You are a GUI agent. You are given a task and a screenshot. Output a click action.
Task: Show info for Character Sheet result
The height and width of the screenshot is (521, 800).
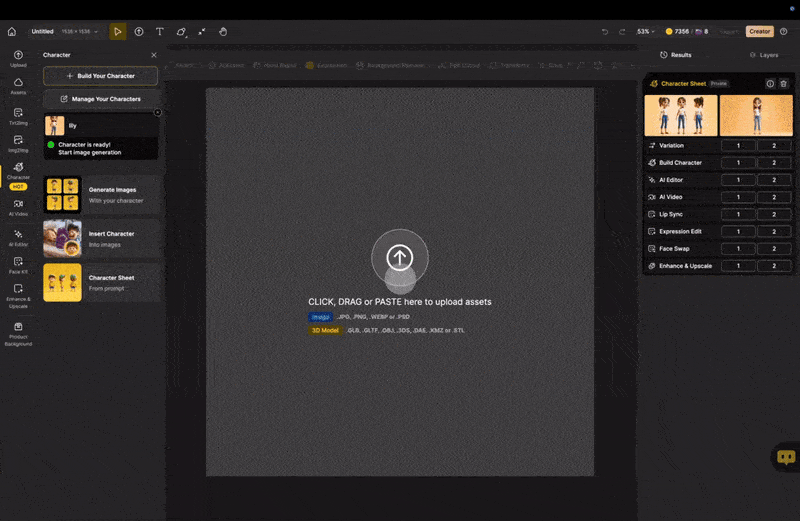point(770,84)
